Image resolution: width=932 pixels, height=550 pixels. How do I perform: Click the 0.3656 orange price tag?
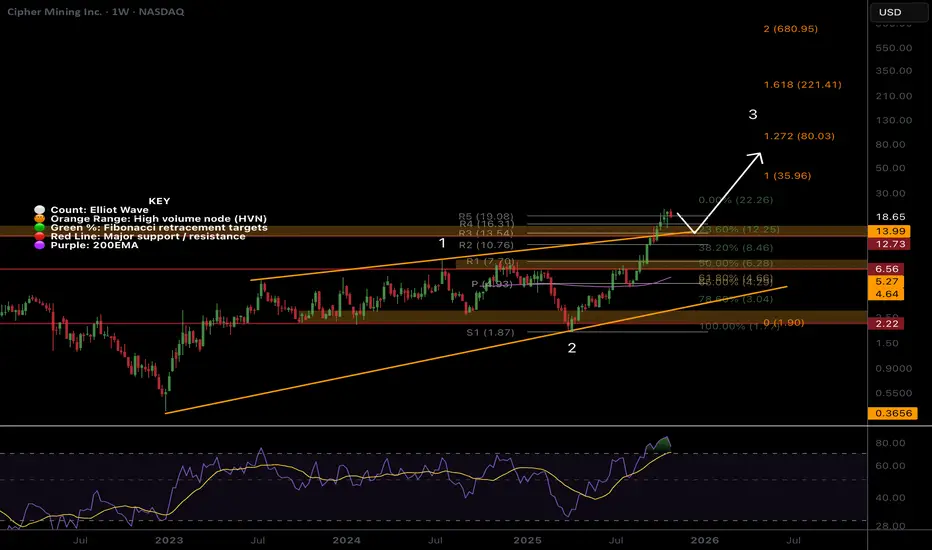[893, 413]
